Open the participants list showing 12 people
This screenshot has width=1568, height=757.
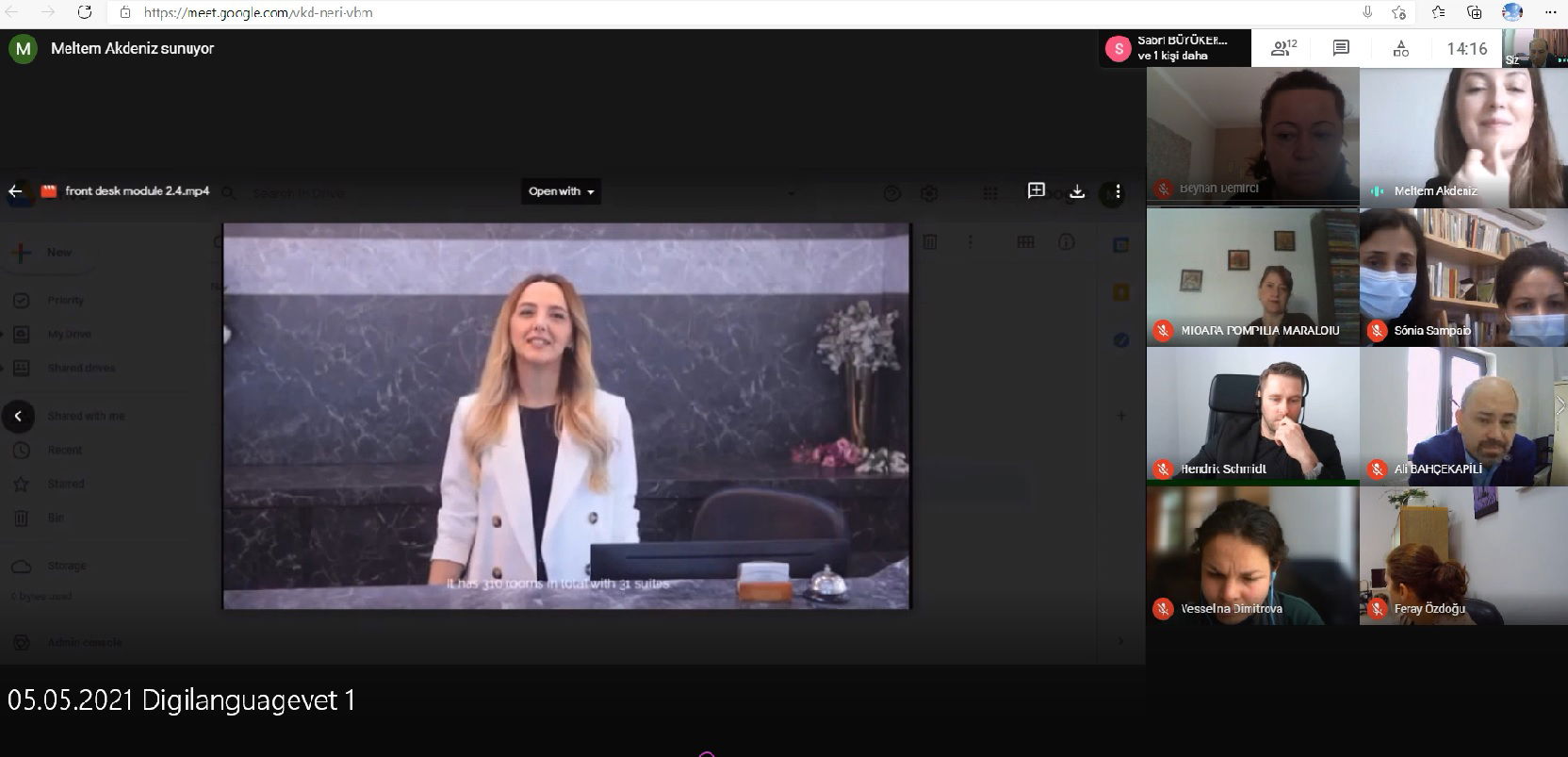(x=1283, y=48)
